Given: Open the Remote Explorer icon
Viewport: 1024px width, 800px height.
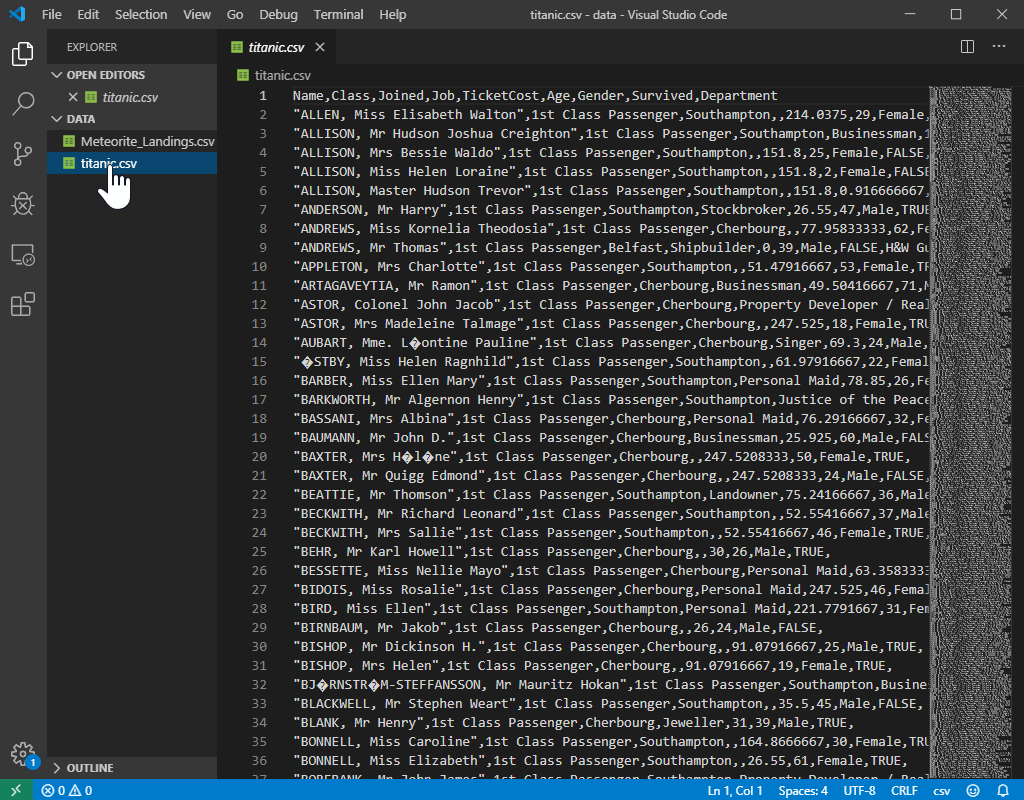Looking at the screenshot, I should pos(22,254).
